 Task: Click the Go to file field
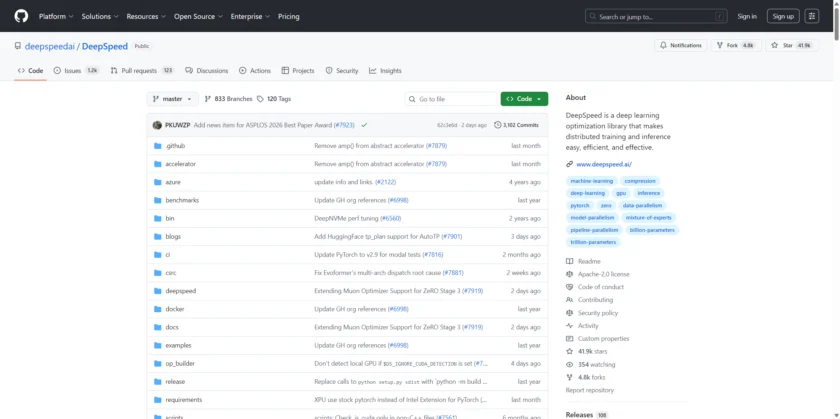coord(452,99)
